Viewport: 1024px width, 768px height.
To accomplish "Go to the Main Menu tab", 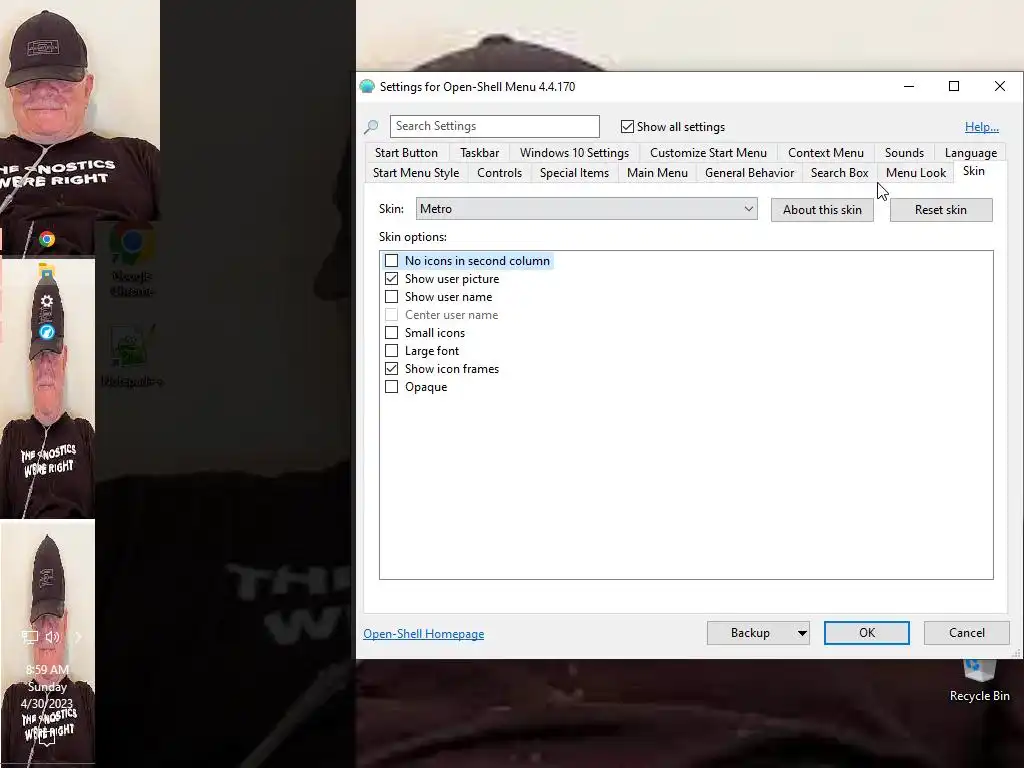I will tap(657, 173).
